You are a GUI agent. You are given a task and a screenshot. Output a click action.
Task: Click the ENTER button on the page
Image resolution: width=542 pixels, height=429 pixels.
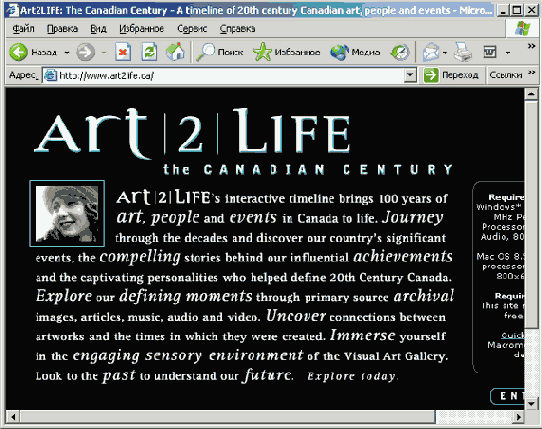pos(508,396)
